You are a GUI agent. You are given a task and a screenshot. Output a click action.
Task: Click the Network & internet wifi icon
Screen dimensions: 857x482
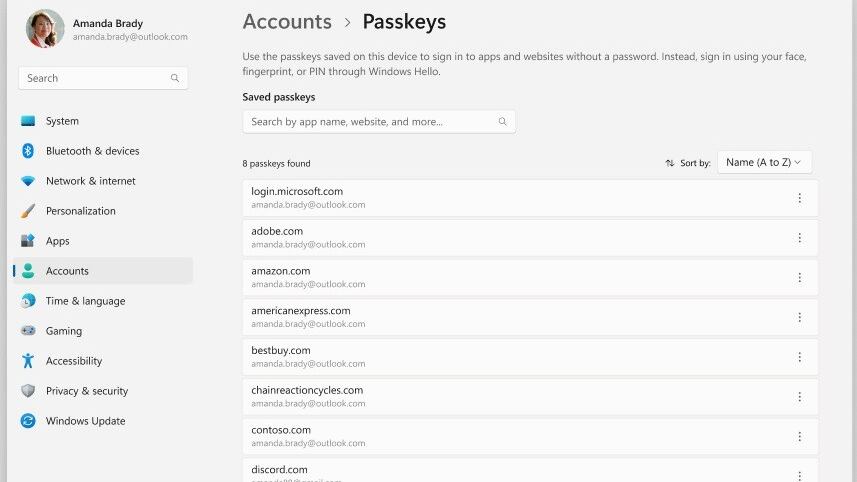point(28,181)
